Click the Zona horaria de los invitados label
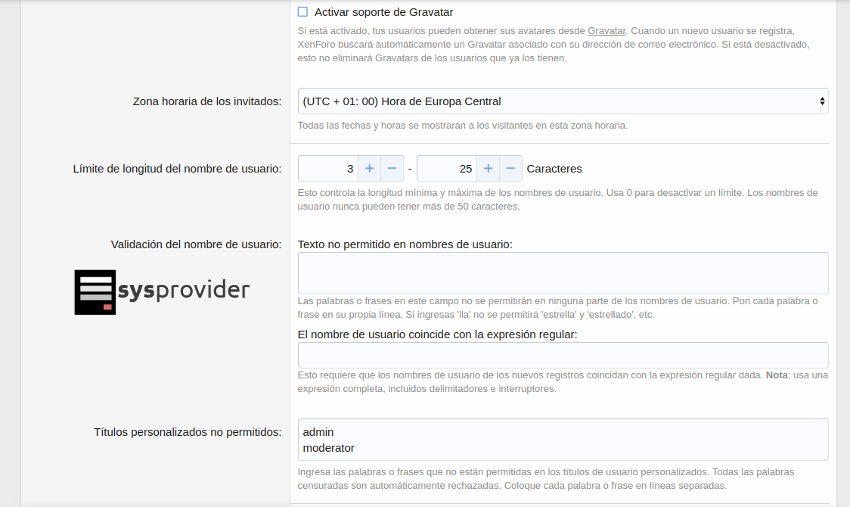 coord(207,101)
